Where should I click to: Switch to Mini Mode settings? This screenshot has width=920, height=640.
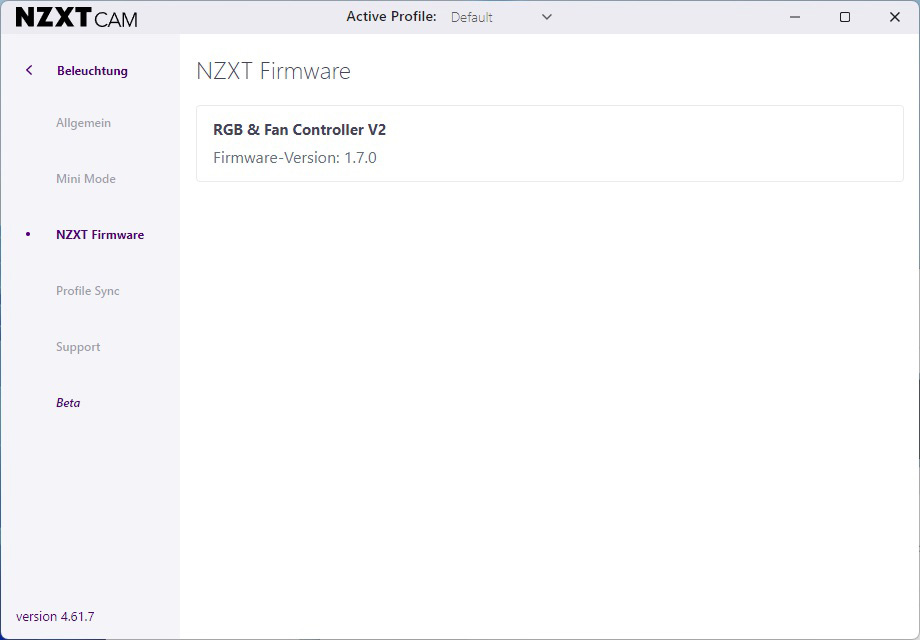86,179
